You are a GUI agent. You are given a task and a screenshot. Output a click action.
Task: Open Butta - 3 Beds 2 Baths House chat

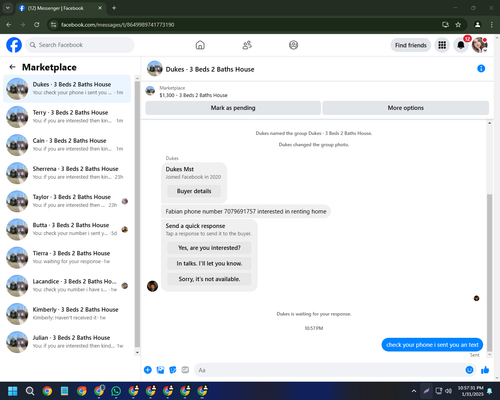tap(67, 229)
